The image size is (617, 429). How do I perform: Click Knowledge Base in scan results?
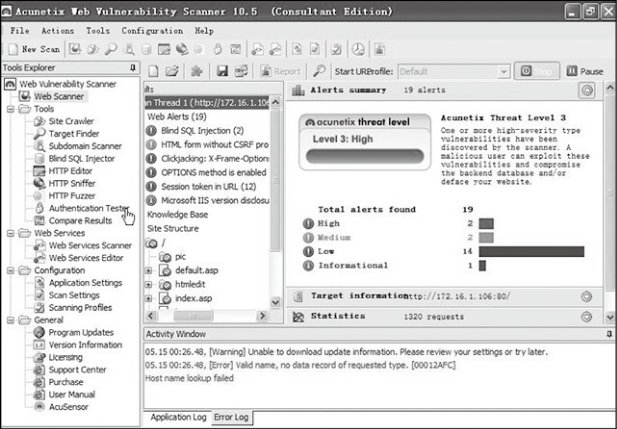[177, 215]
